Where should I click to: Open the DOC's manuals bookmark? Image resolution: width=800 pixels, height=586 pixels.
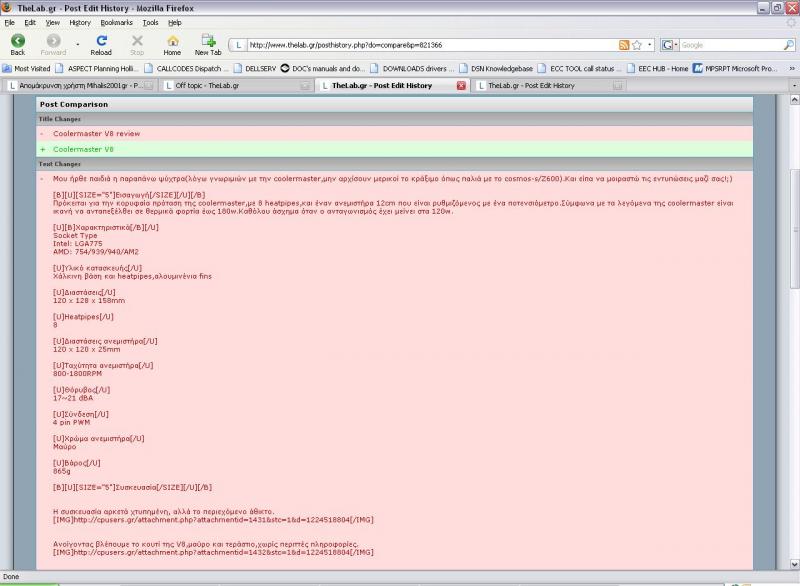coord(323,68)
